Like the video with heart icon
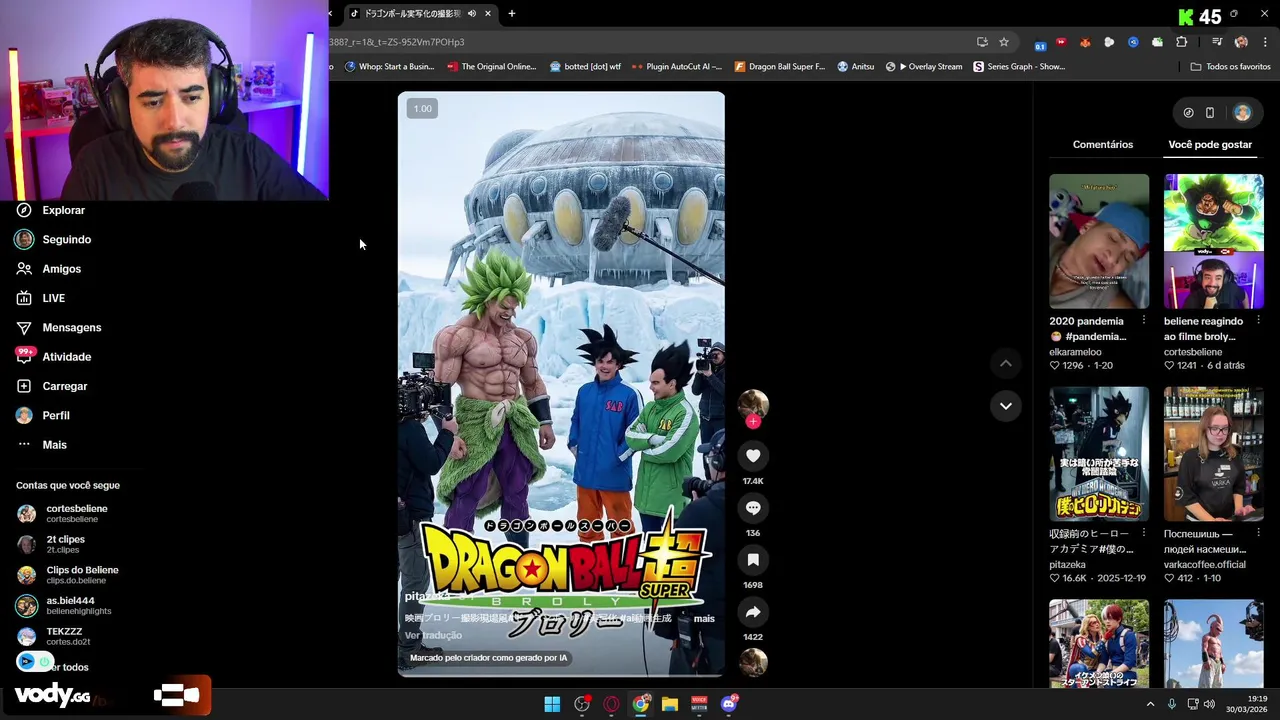The height and width of the screenshot is (720, 1280). coord(753,456)
